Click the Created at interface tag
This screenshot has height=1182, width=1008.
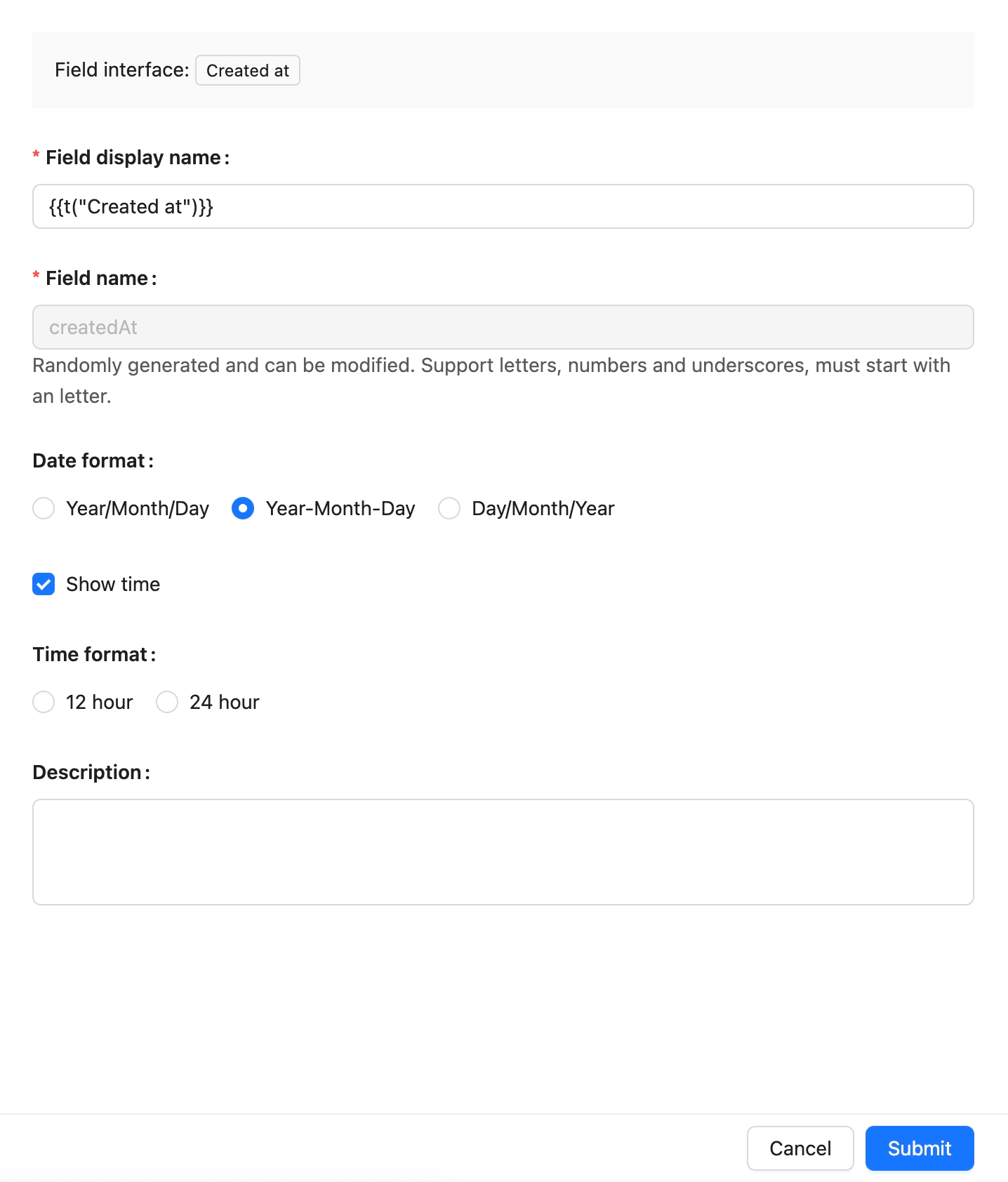coord(247,70)
